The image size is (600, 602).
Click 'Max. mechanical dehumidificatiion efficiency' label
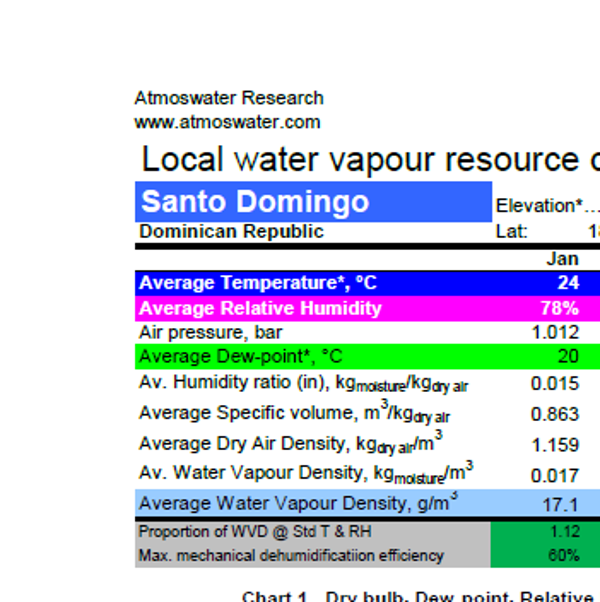[x=291, y=556]
